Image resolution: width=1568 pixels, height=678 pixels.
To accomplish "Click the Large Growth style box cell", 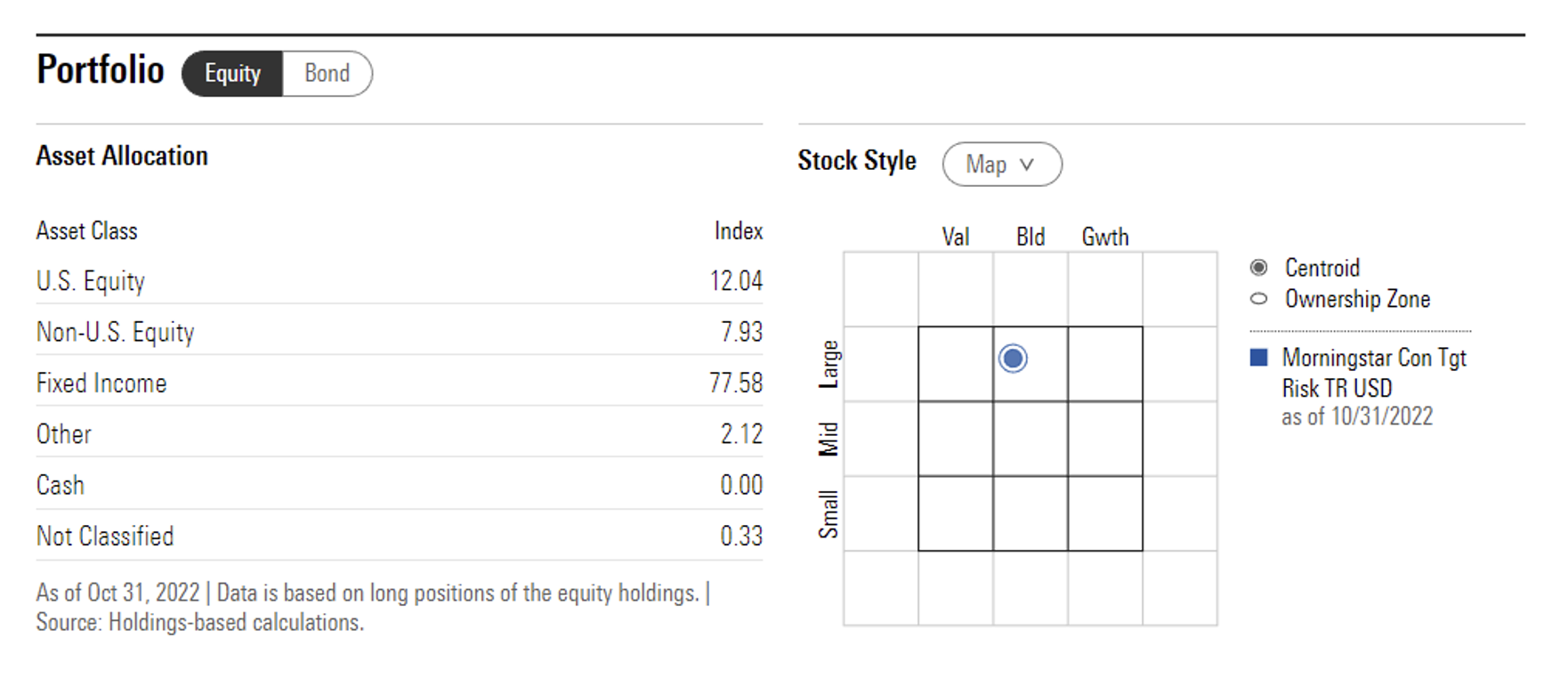I will click(1105, 364).
